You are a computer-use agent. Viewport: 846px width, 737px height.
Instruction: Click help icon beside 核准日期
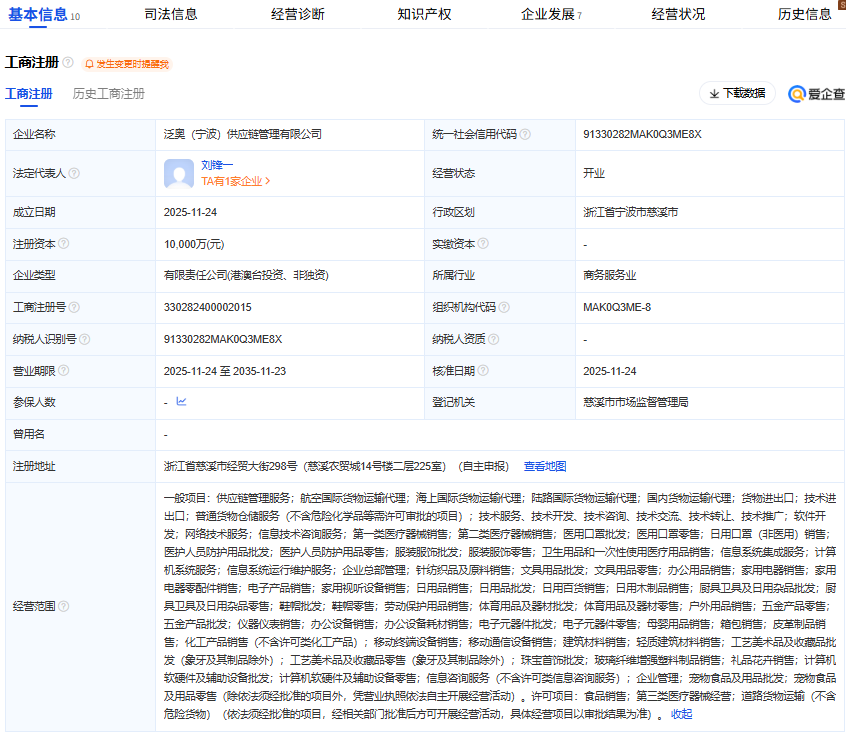tap(483, 370)
